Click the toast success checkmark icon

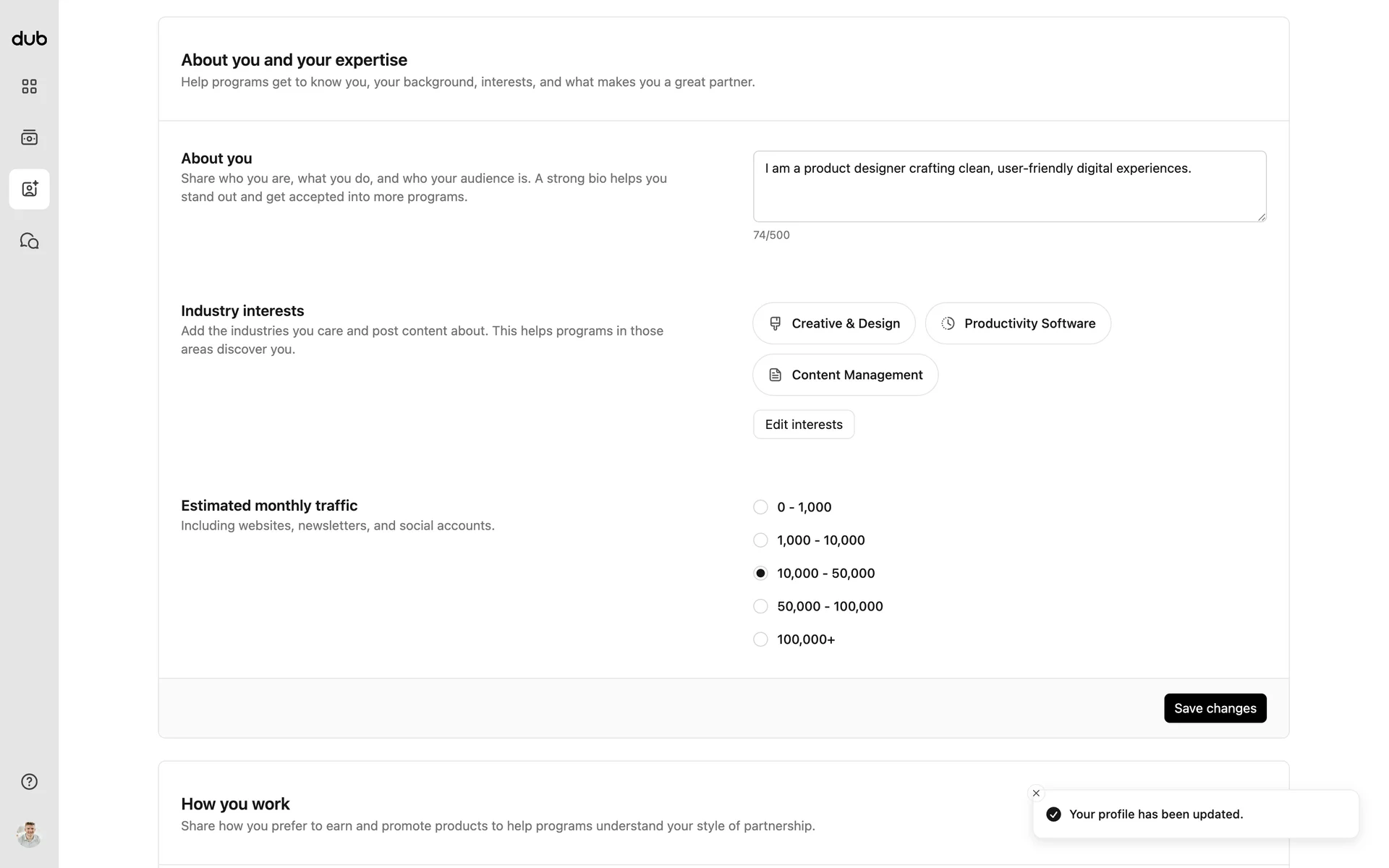[1054, 814]
